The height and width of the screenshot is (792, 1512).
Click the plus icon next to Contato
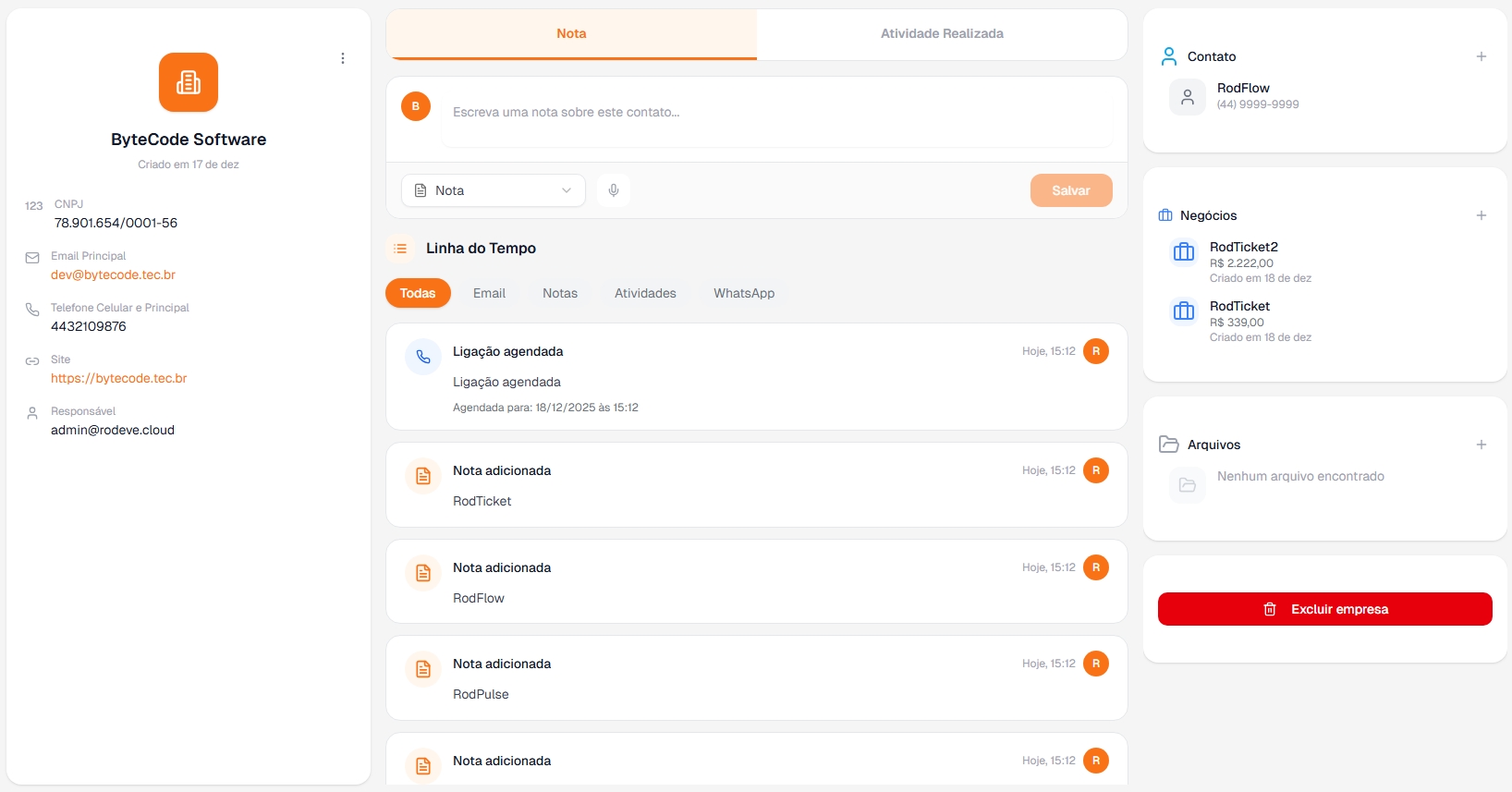coord(1481,56)
